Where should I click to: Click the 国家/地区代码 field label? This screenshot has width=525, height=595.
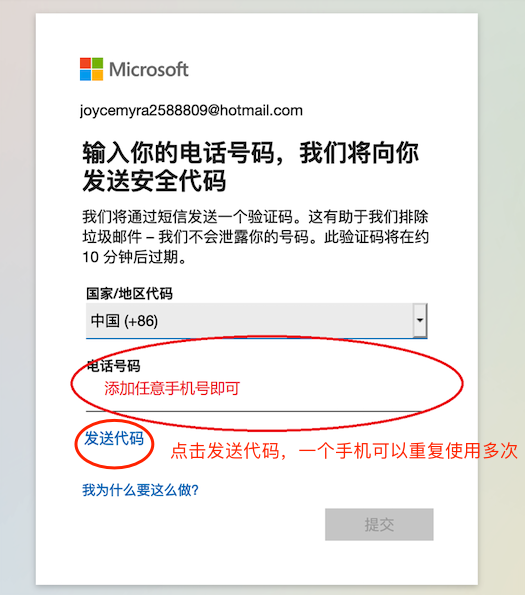[129, 293]
